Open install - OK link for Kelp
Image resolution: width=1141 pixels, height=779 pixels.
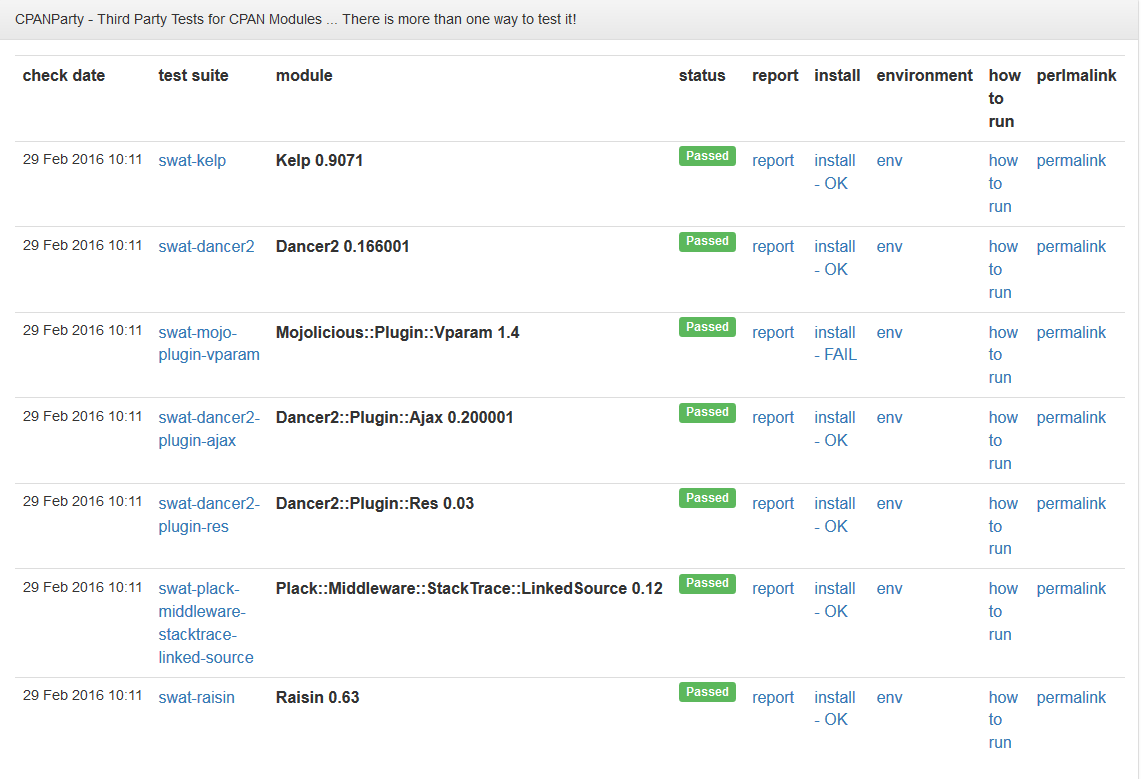tap(835, 172)
